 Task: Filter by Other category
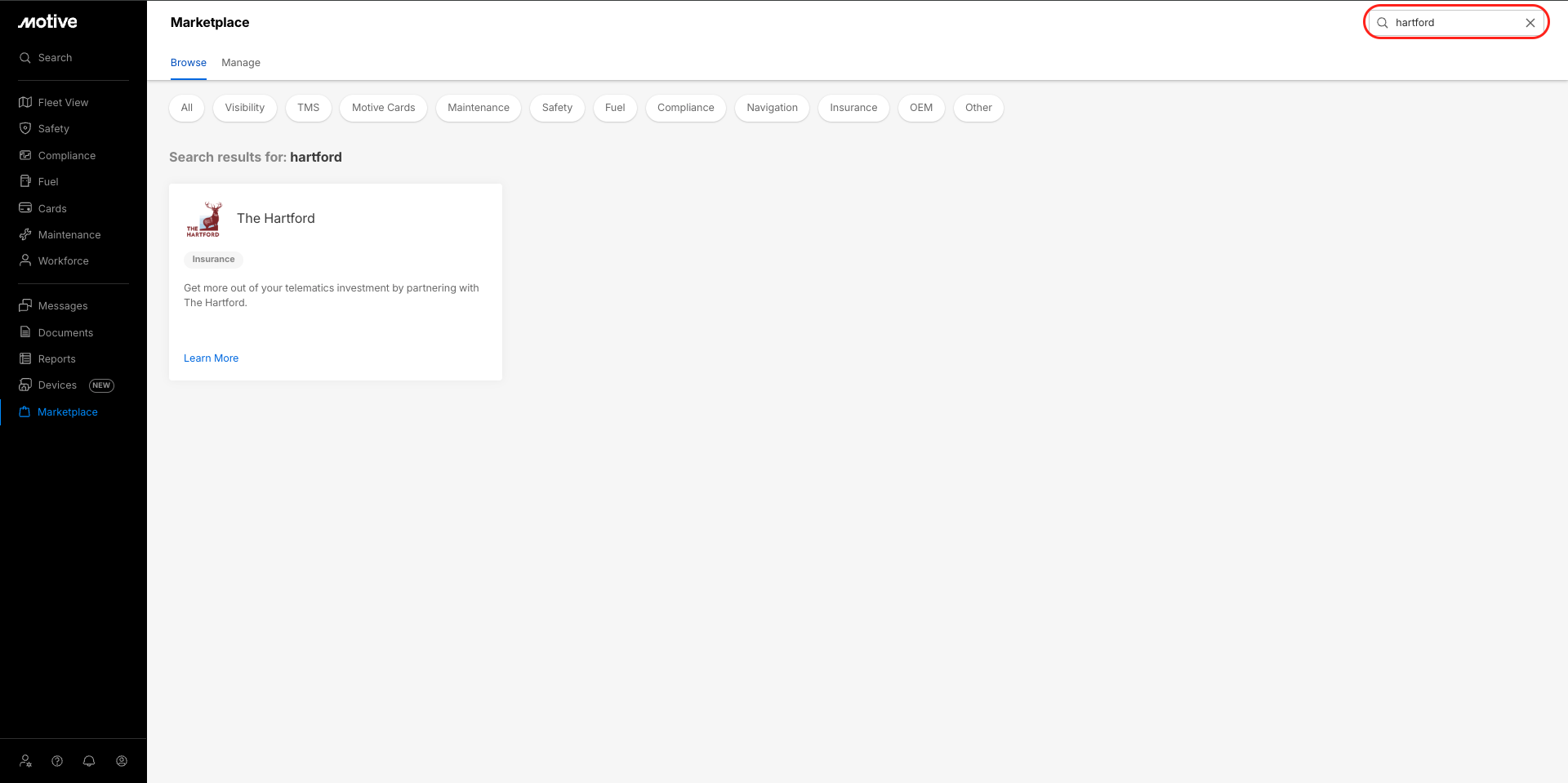[x=978, y=108]
